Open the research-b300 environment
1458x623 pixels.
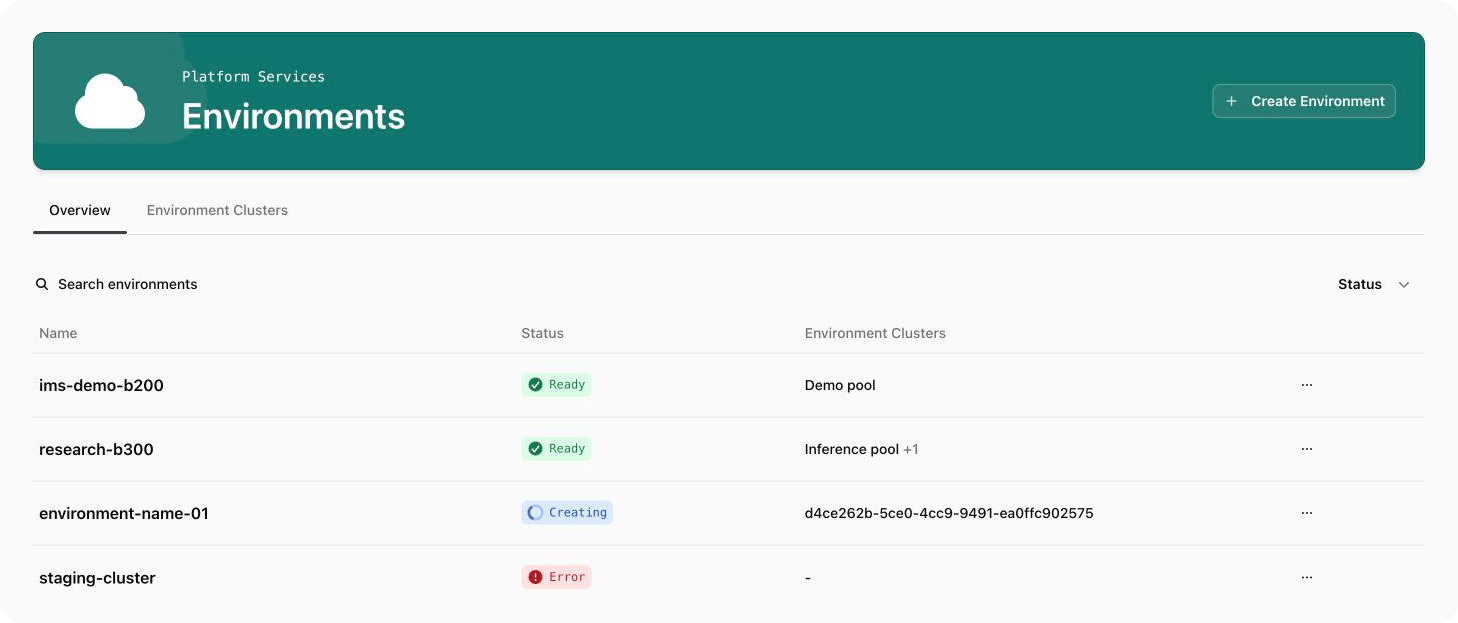point(96,449)
